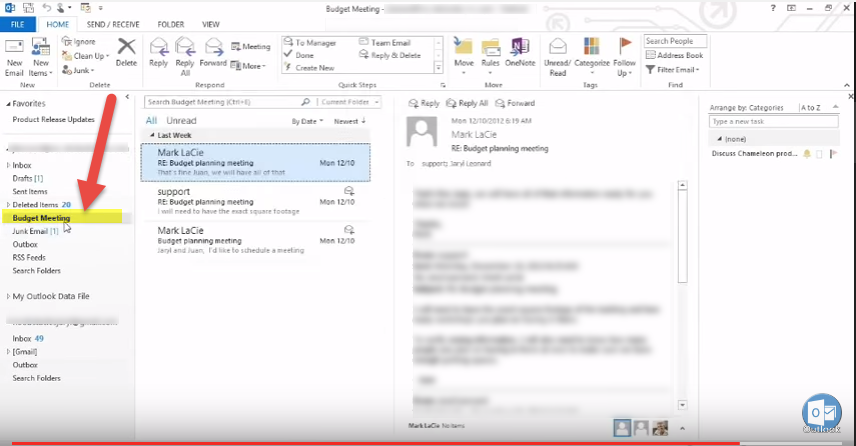856x446 pixels.
Task: Click the Categorize color grid icon
Action: pos(591,50)
